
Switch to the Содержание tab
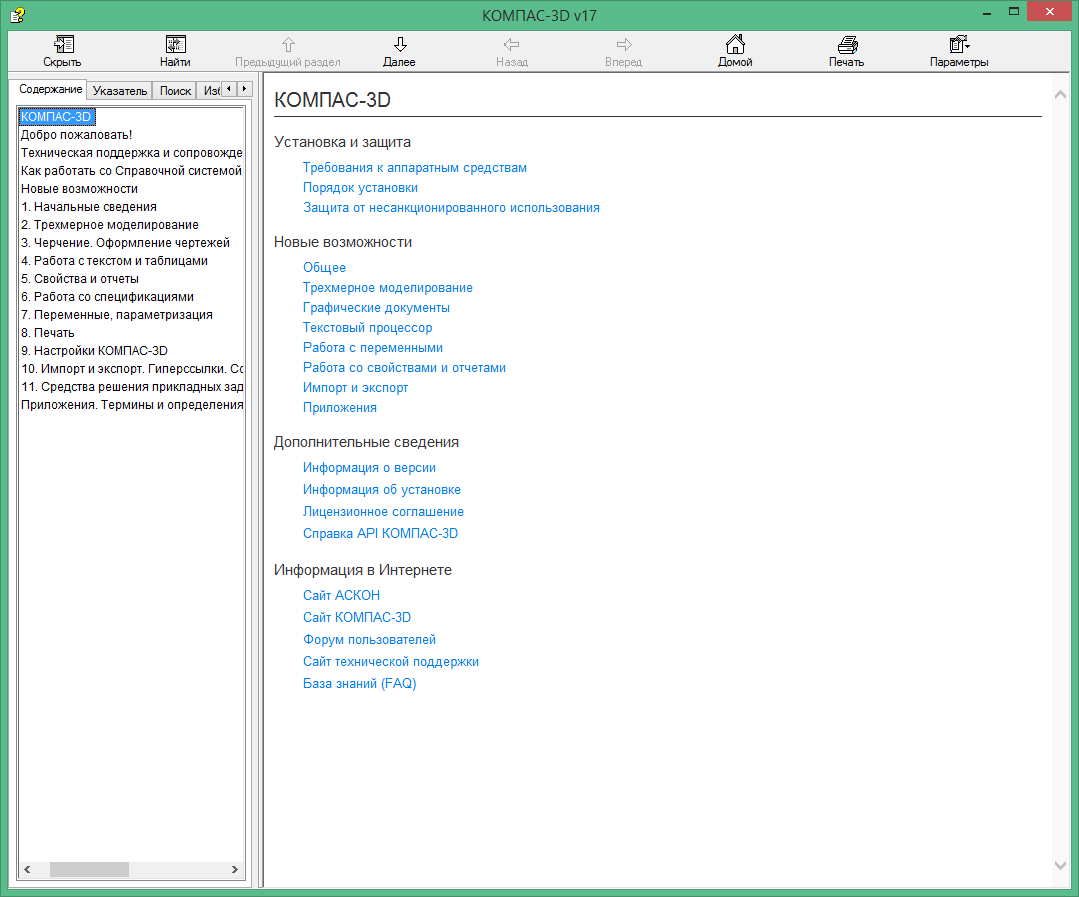50,89
